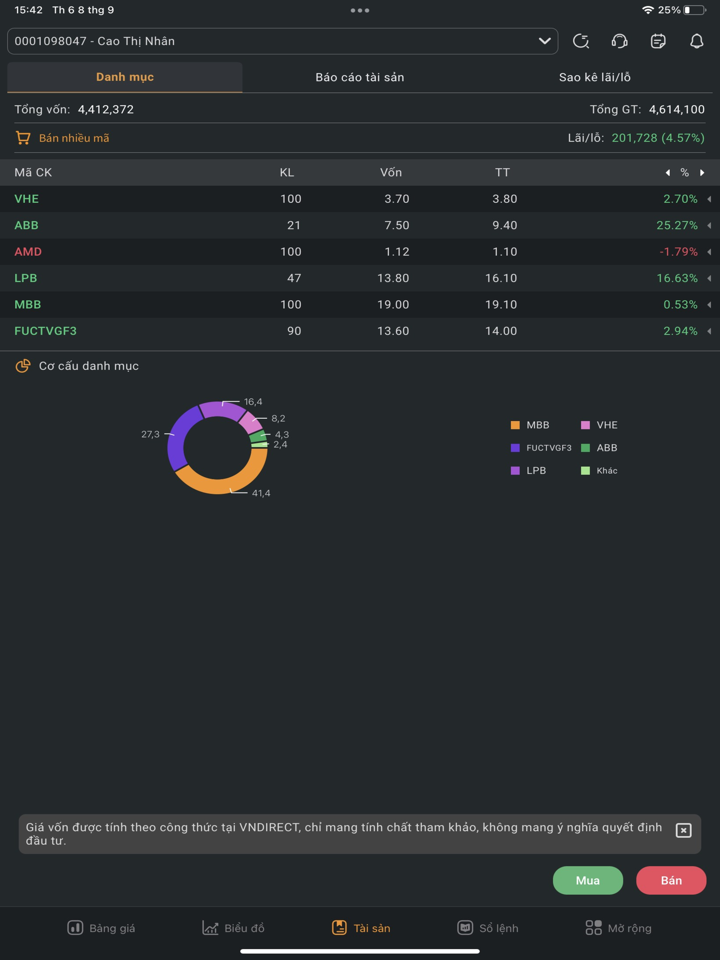Open customer support headset icon
Image resolution: width=720 pixels, height=960 pixels.
[619, 41]
